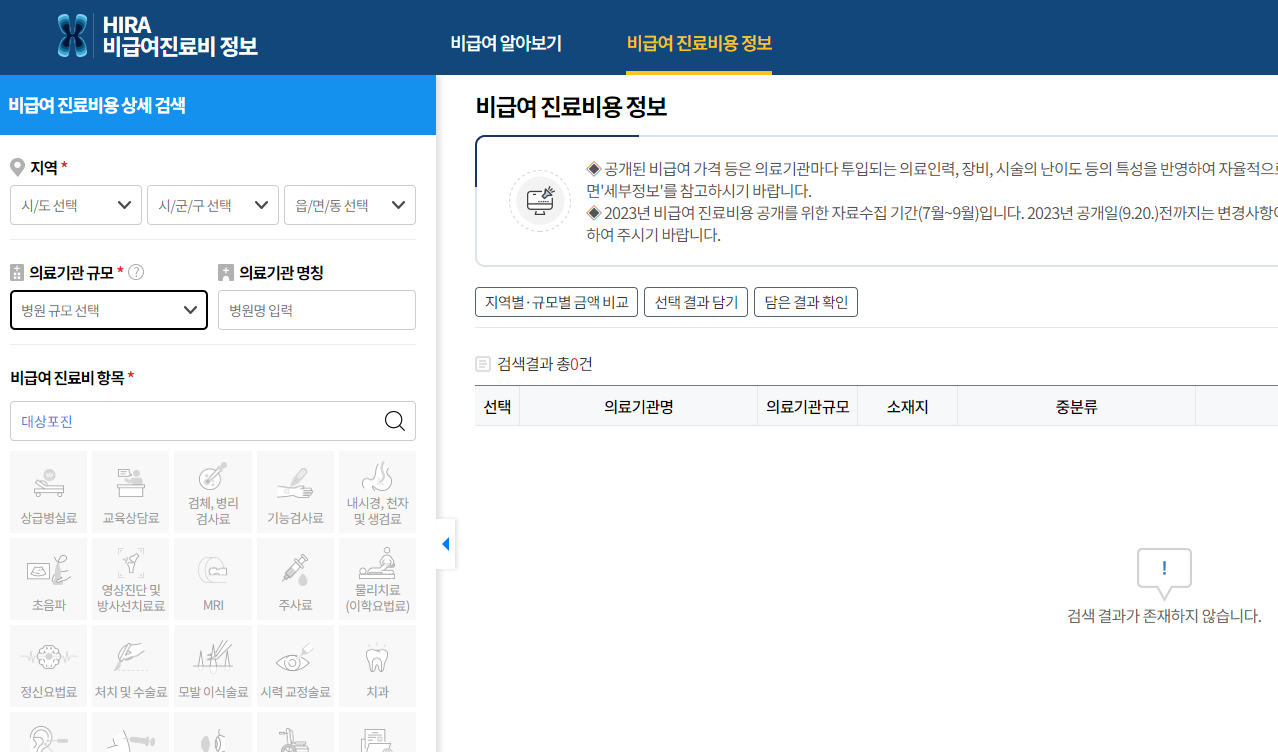Image resolution: width=1278 pixels, height=752 pixels.
Task: Click the magnifier icon to search 대상포진
Action: pyautogui.click(x=395, y=420)
